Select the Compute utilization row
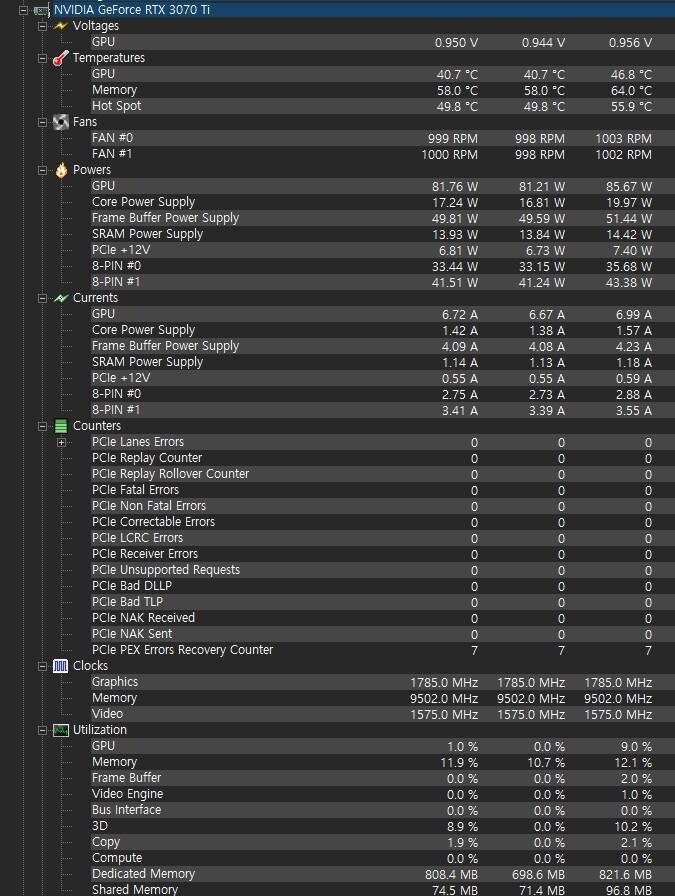 [382, 858]
